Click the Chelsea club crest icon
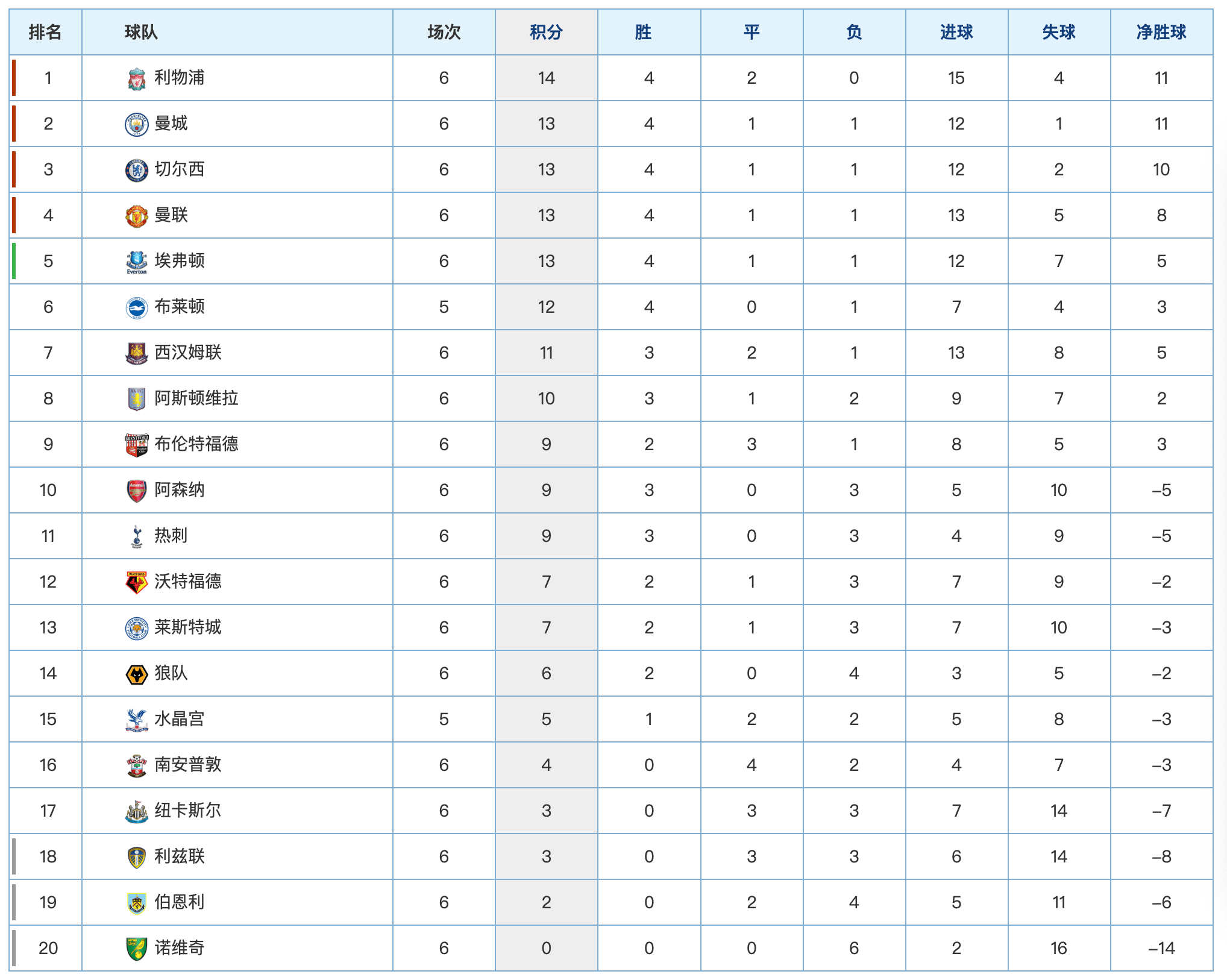Screen dimensions: 1227x980 click(x=137, y=170)
